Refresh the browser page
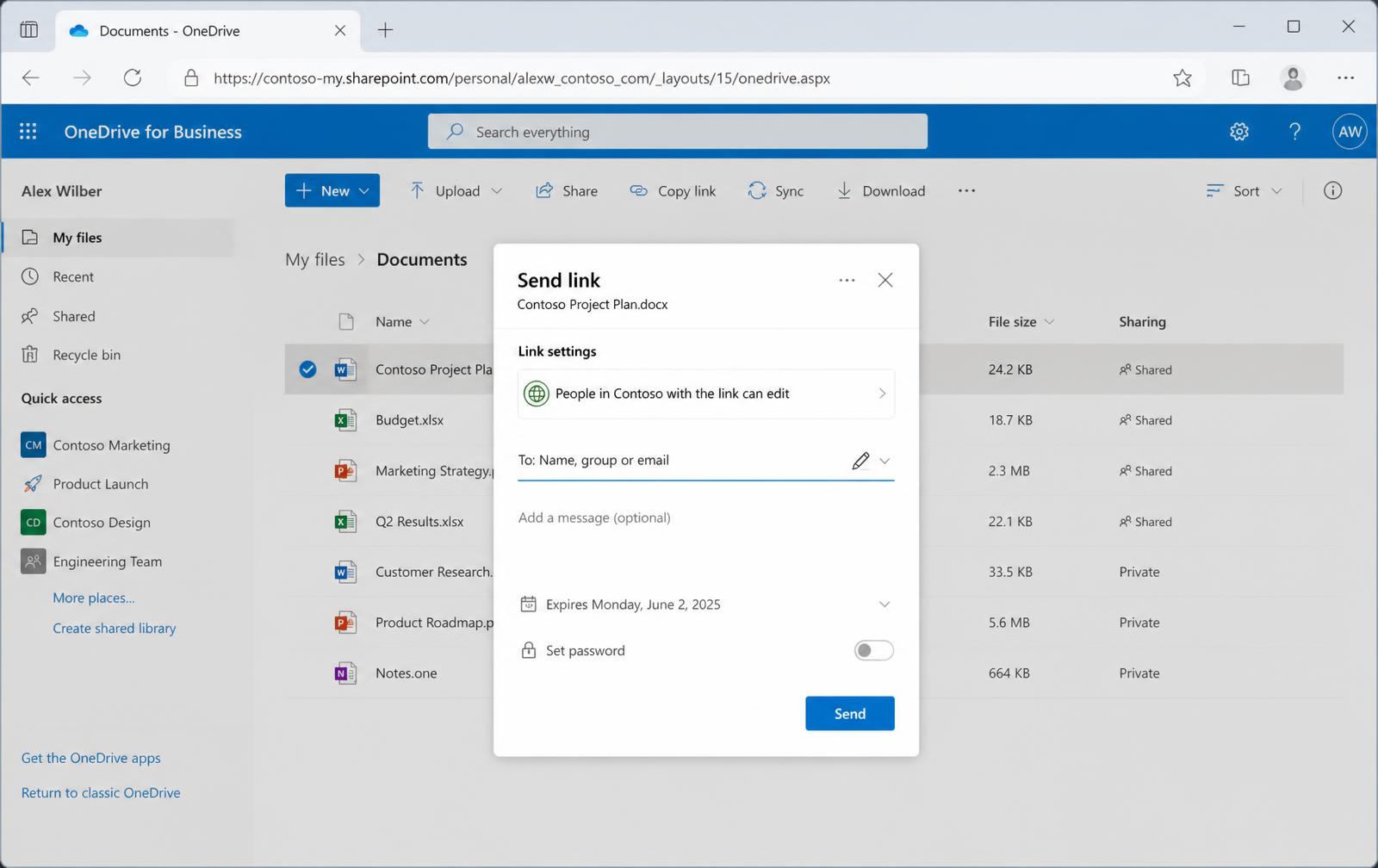 [133, 78]
